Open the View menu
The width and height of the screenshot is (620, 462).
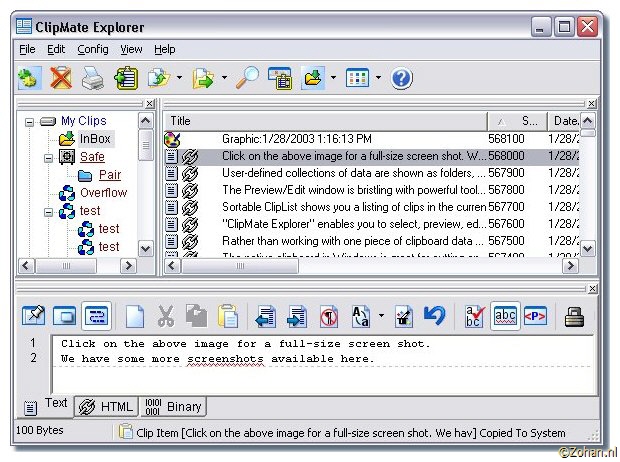point(131,49)
